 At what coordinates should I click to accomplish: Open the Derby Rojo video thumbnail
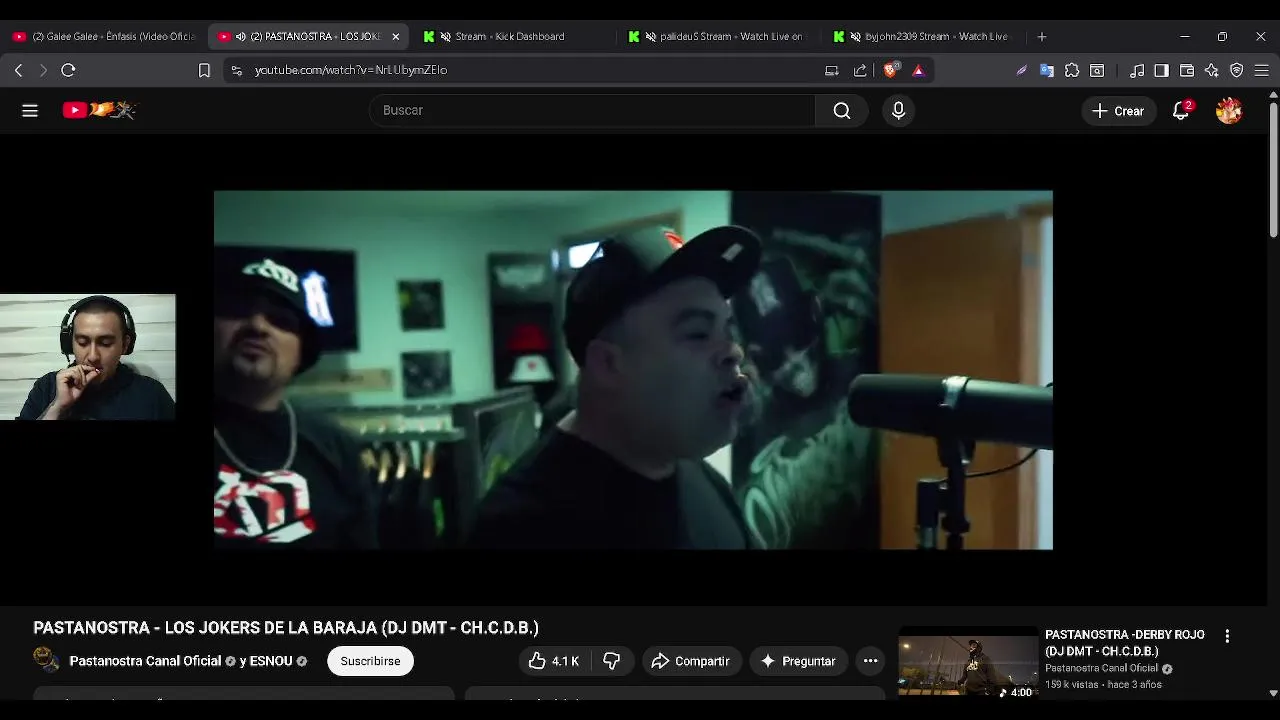(x=967, y=662)
